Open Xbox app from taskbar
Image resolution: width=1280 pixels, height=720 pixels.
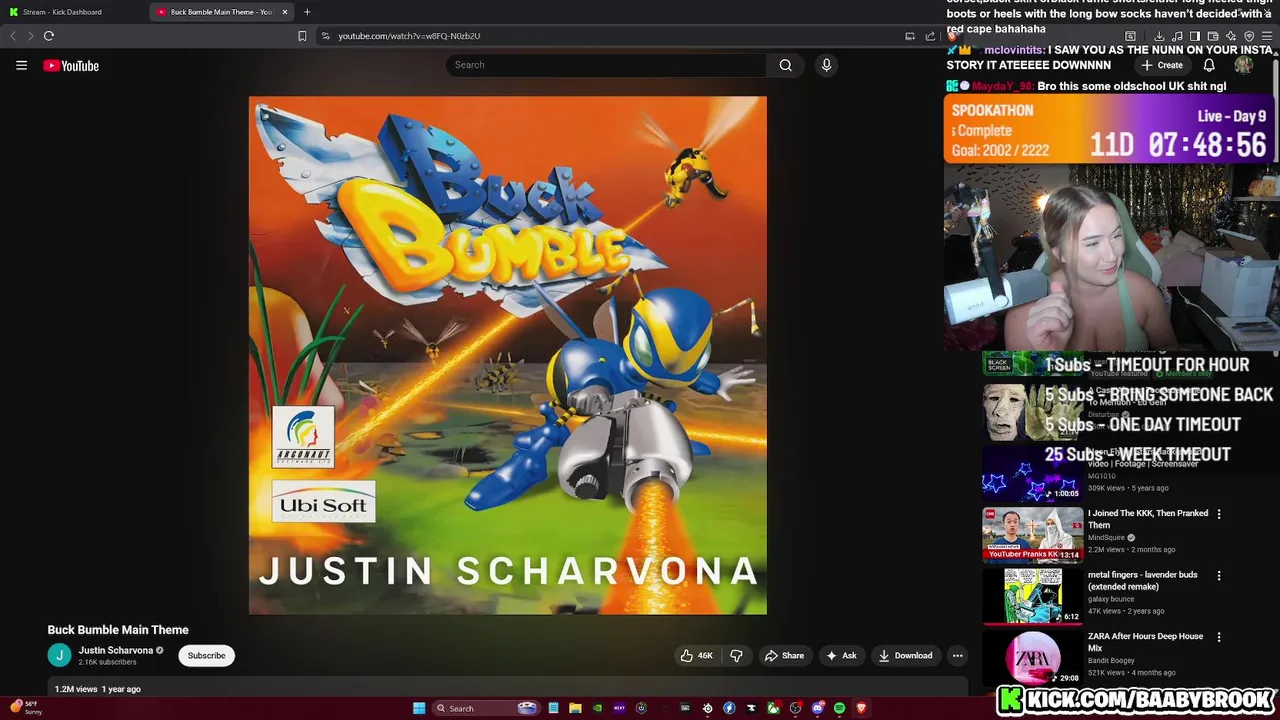pos(773,708)
